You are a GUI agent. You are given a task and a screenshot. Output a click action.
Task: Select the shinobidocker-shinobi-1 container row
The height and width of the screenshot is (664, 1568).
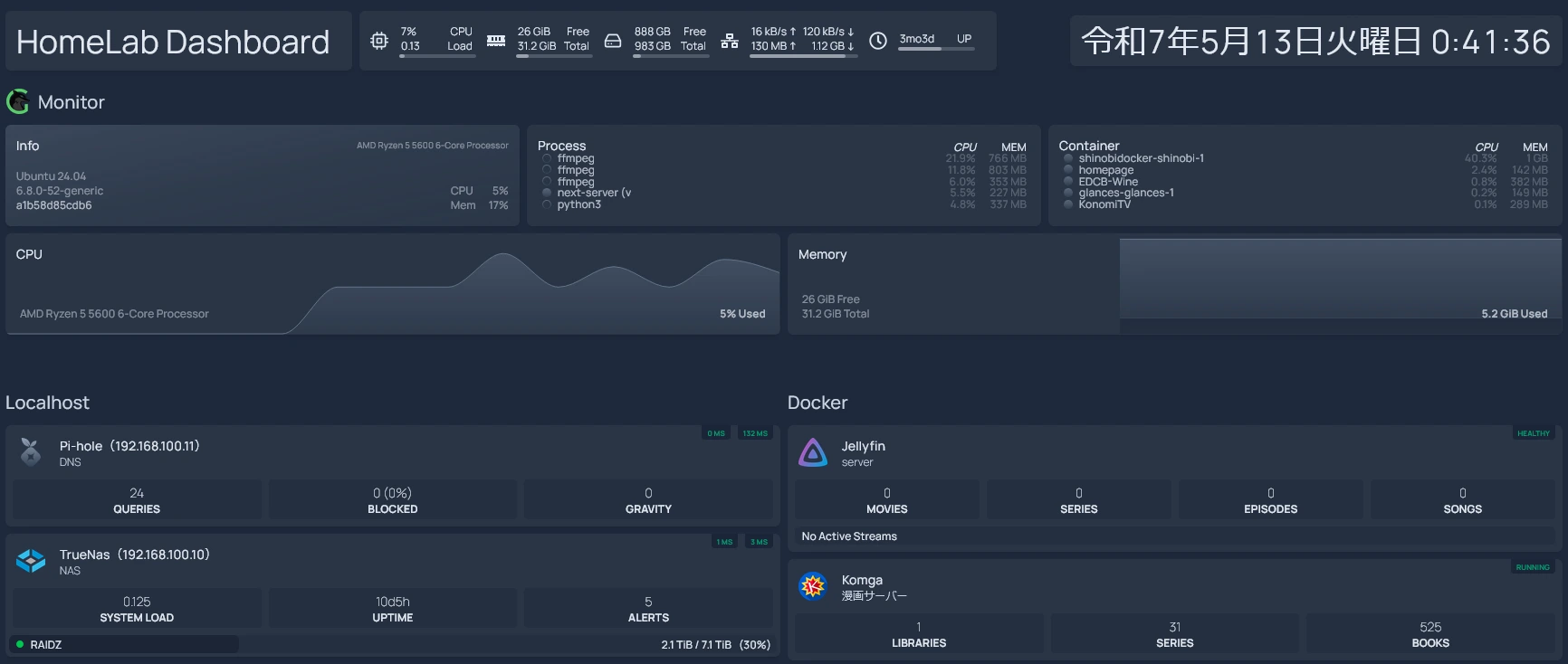[1141, 158]
